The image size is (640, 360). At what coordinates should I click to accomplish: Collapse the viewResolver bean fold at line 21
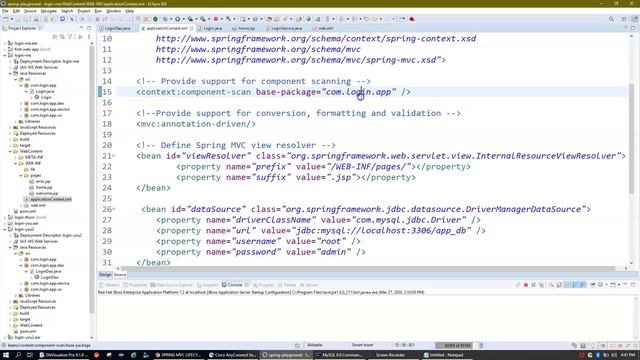tap(114, 156)
